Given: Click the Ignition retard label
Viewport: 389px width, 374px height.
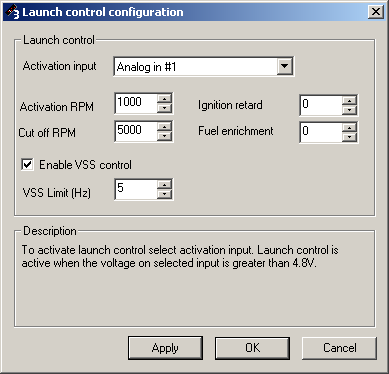Looking at the screenshot, I should 230,105.
